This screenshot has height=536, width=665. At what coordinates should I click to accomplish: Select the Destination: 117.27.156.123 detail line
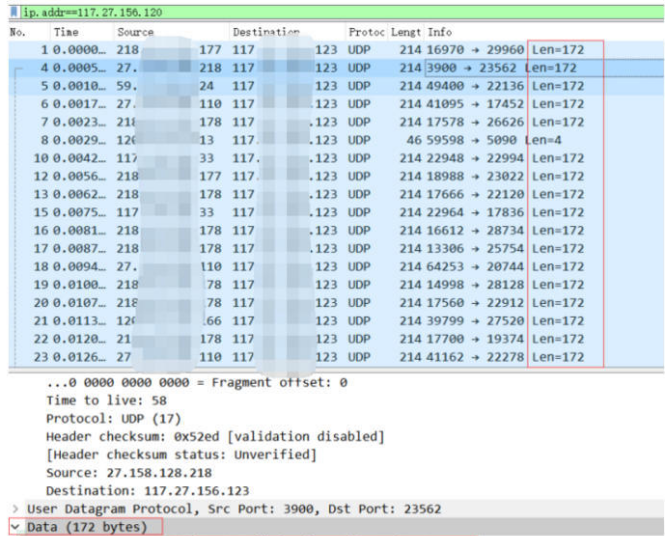click(147, 491)
